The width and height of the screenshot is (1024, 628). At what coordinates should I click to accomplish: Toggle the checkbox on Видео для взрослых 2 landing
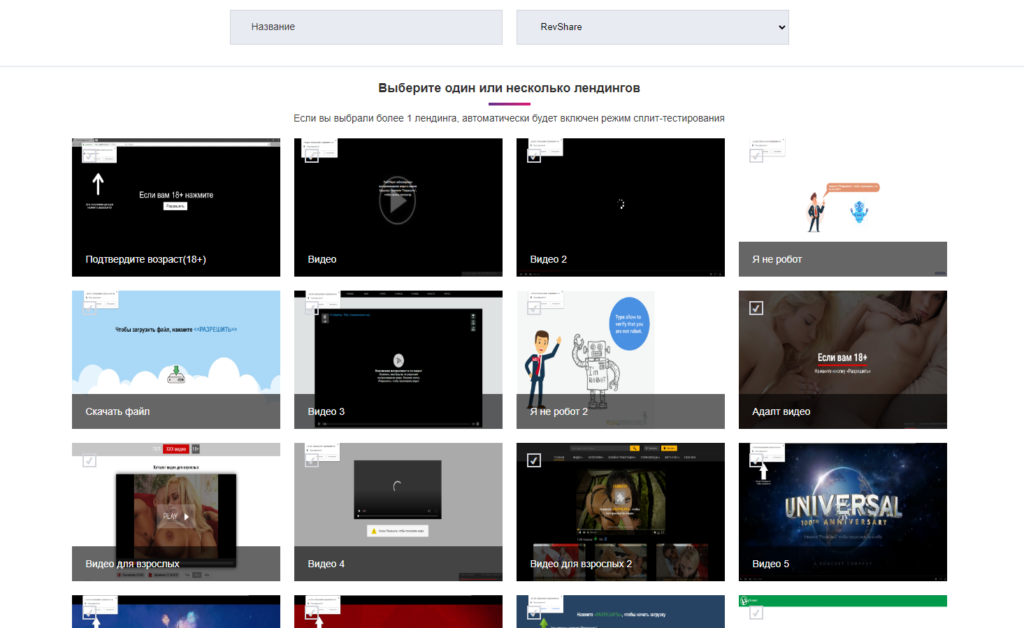[534, 461]
